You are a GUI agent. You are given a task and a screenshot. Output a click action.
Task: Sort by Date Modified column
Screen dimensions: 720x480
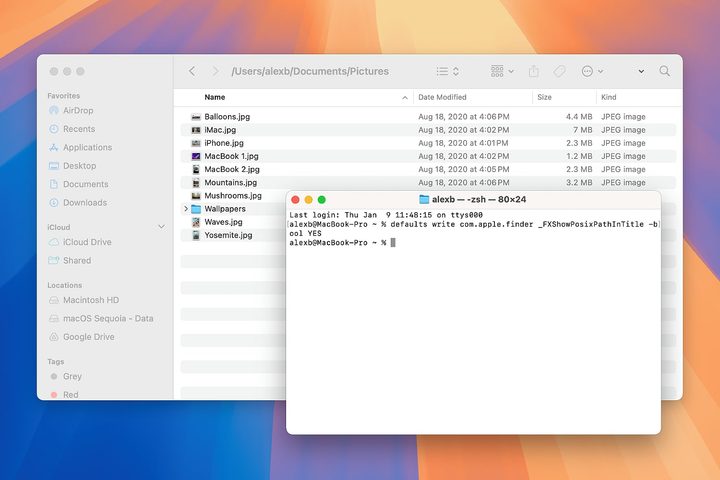pos(442,97)
